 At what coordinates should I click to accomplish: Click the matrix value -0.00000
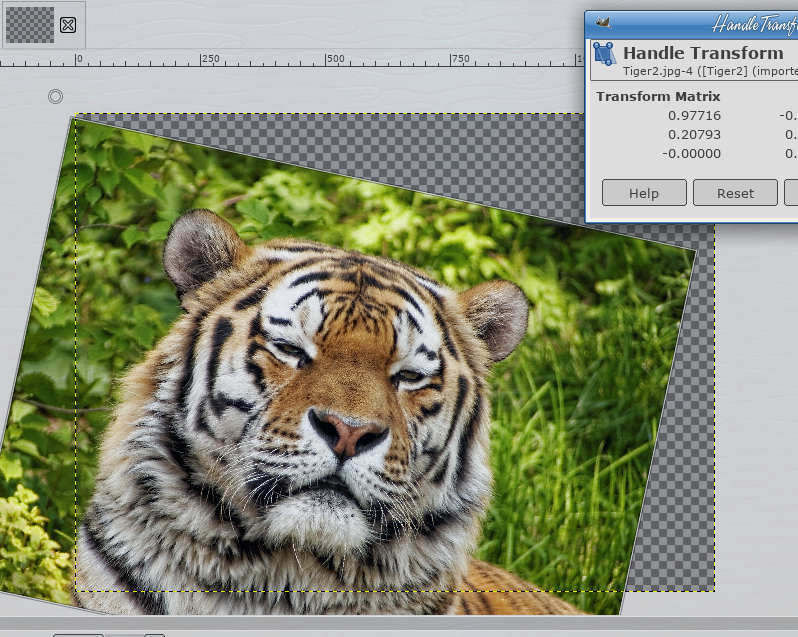coord(691,153)
